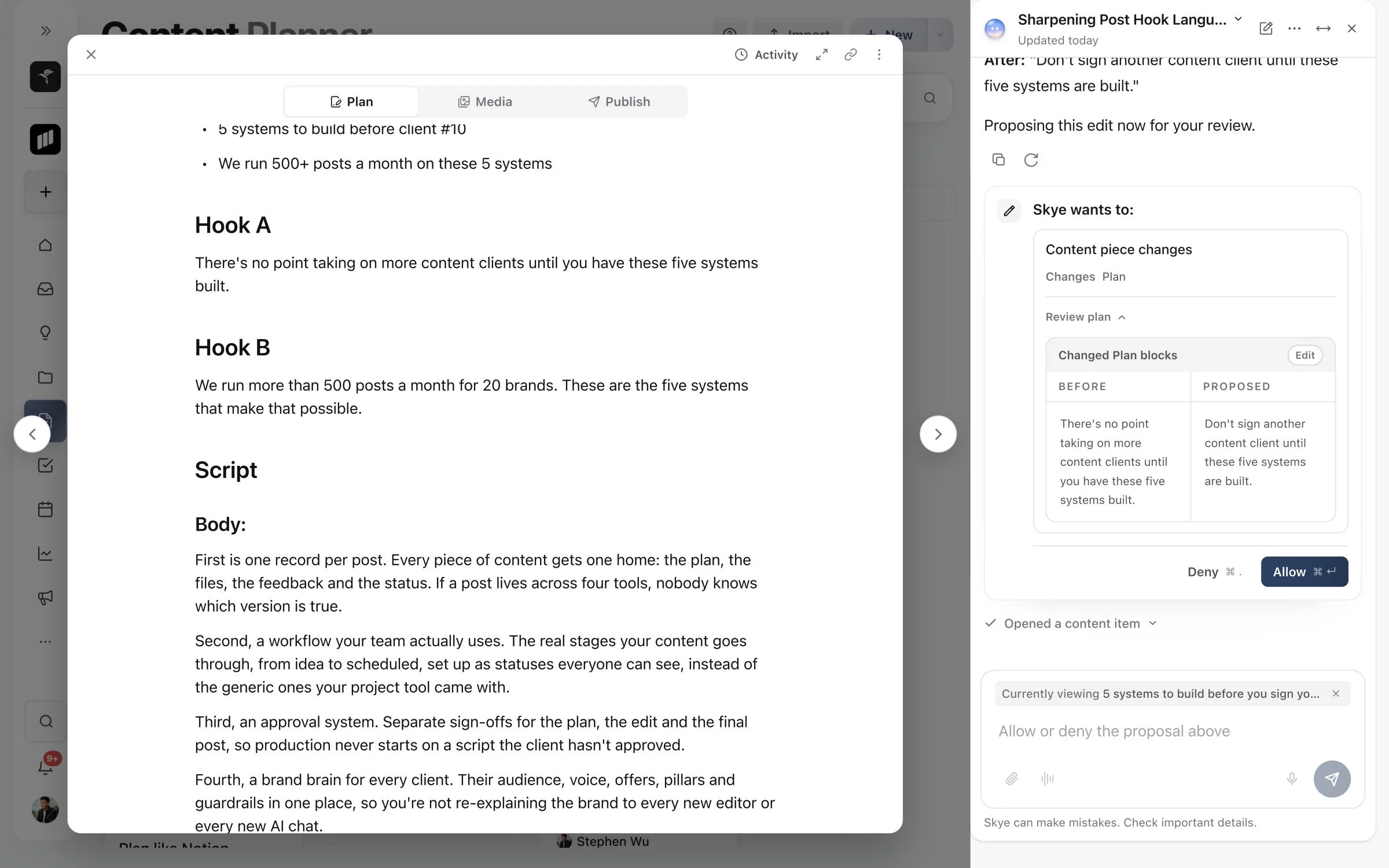Click the home icon in sidebar
This screenshot has width=1389, height=868.
45,245
